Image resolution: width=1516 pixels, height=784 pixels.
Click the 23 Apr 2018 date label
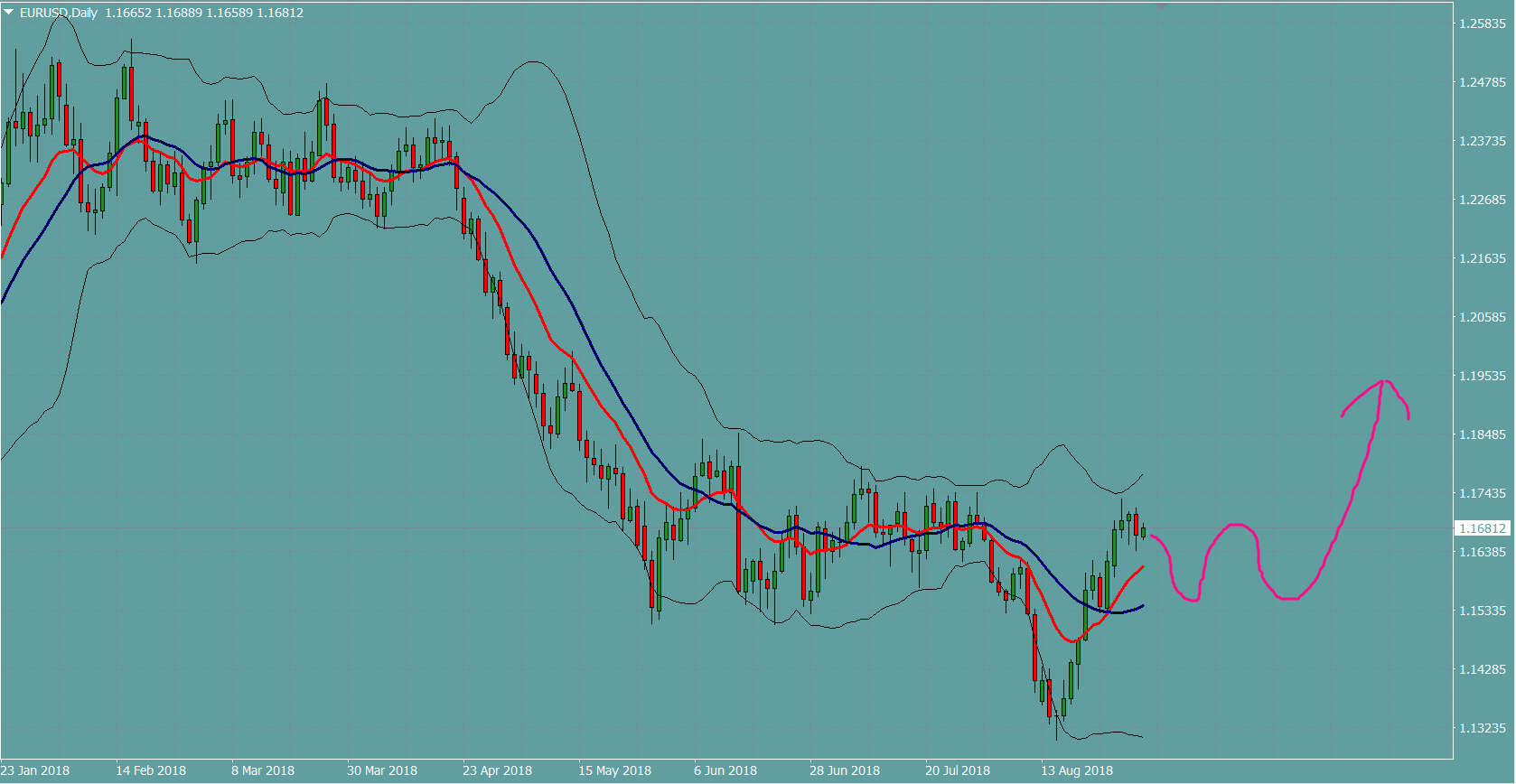(497, 770)
